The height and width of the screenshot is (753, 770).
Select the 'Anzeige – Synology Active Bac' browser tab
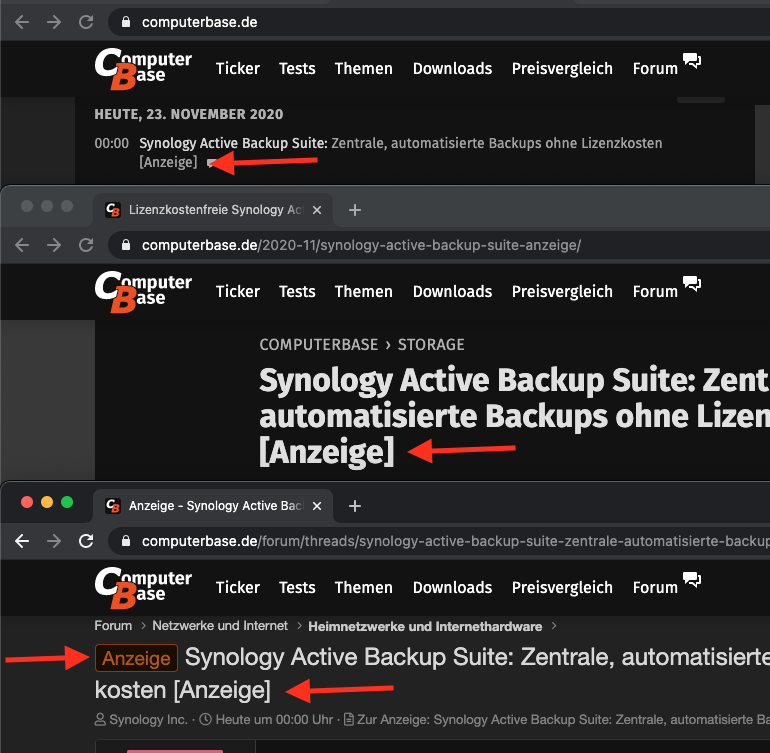point(214,506)
